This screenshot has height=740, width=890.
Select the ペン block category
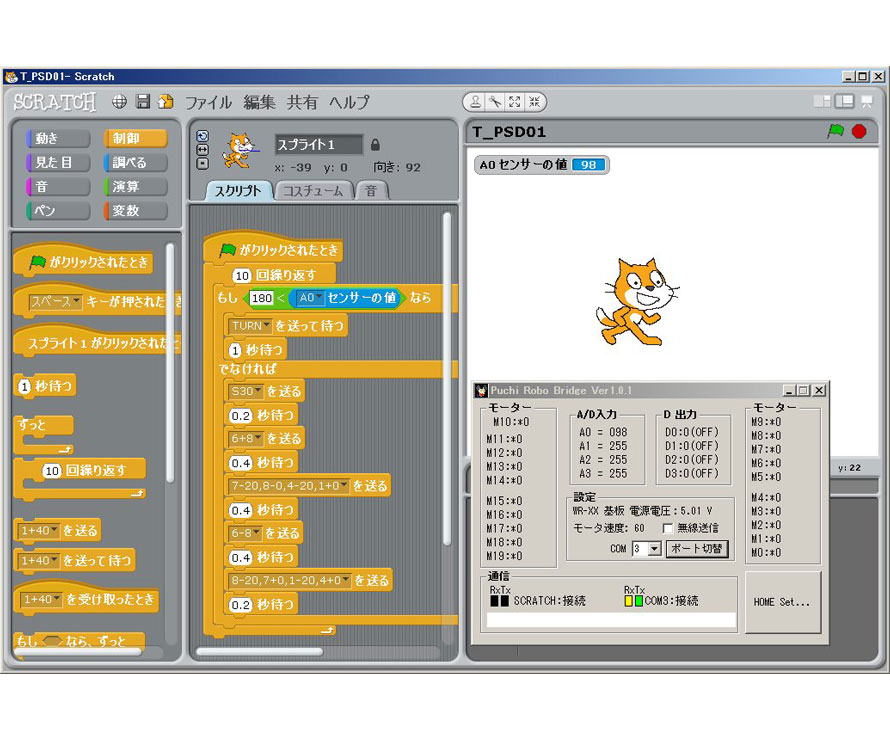(58, 211)
